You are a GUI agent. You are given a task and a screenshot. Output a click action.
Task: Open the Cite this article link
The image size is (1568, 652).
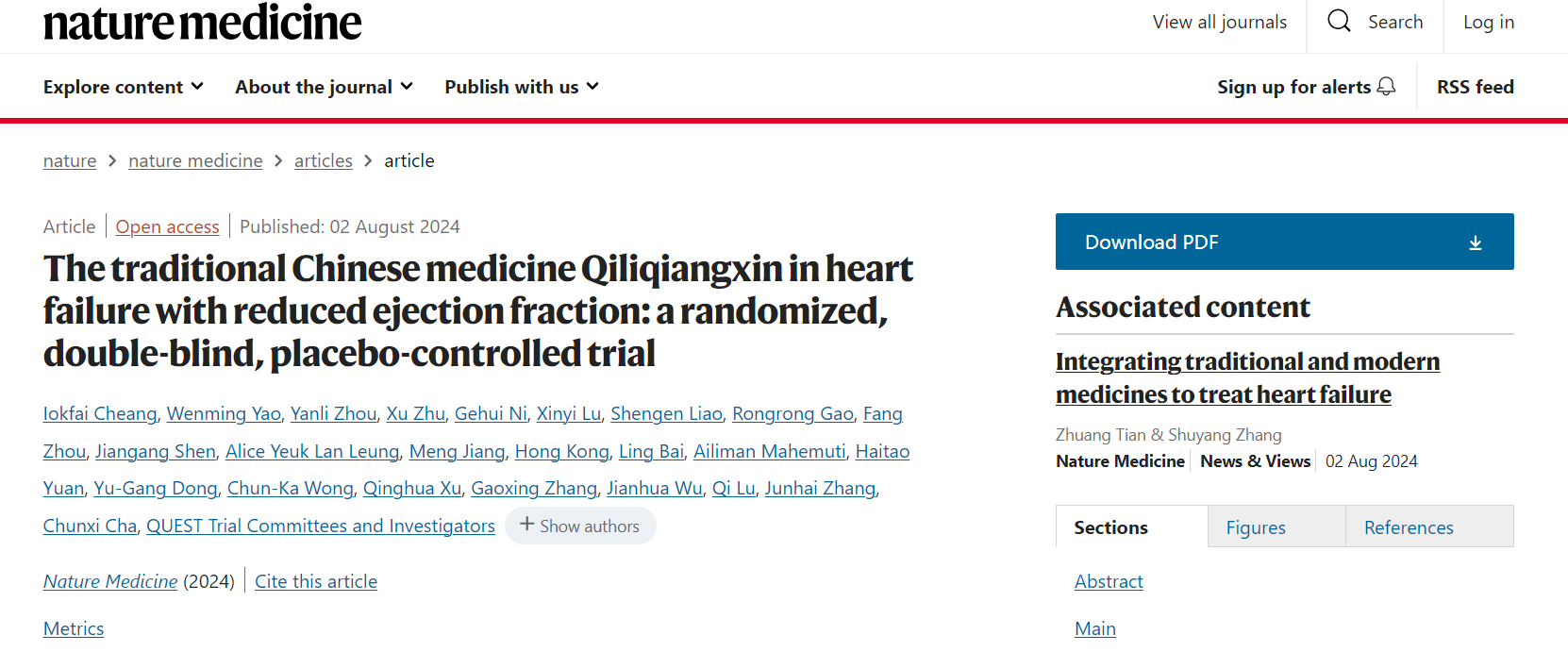316,581
